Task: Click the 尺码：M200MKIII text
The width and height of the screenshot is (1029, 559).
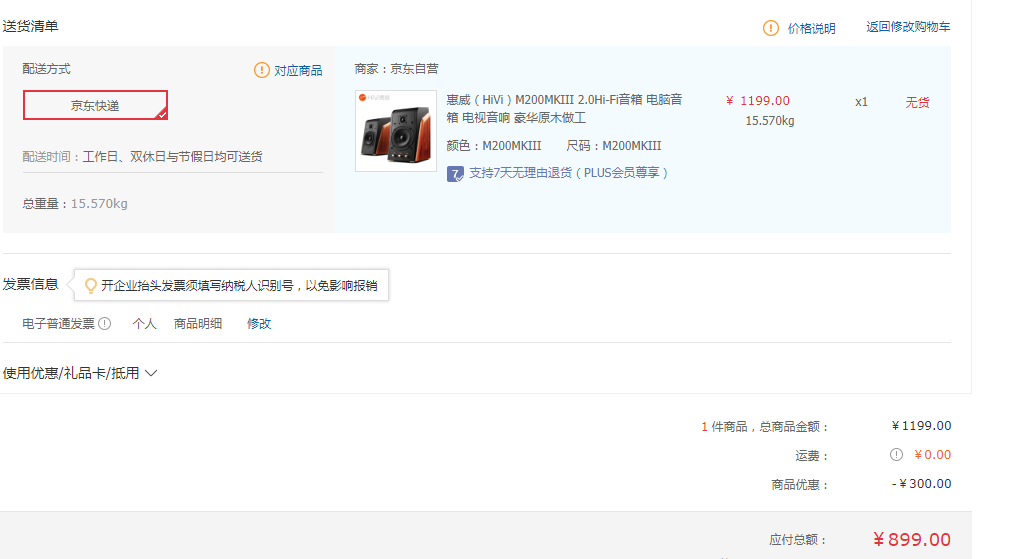Action: 614,146
